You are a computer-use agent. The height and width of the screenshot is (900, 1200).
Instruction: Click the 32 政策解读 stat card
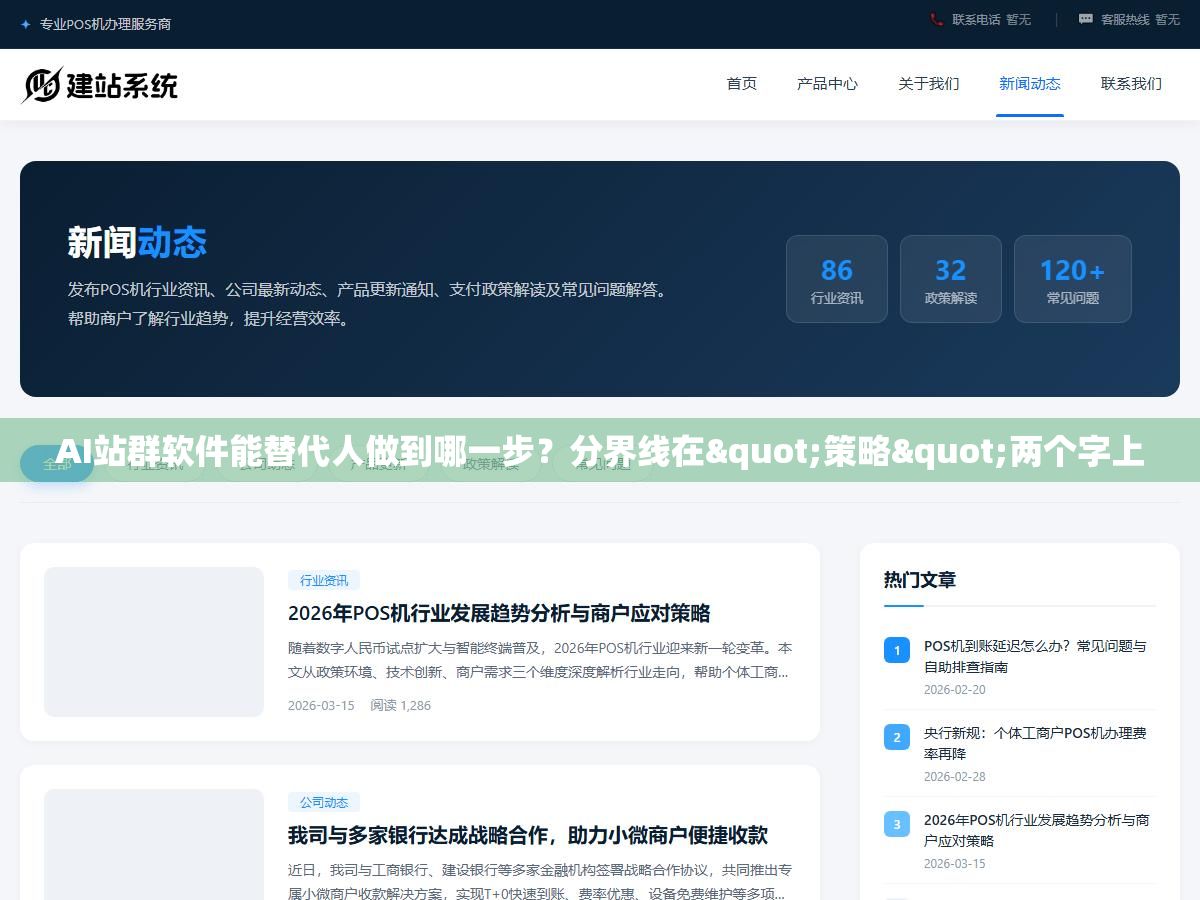tap(951, 279)
